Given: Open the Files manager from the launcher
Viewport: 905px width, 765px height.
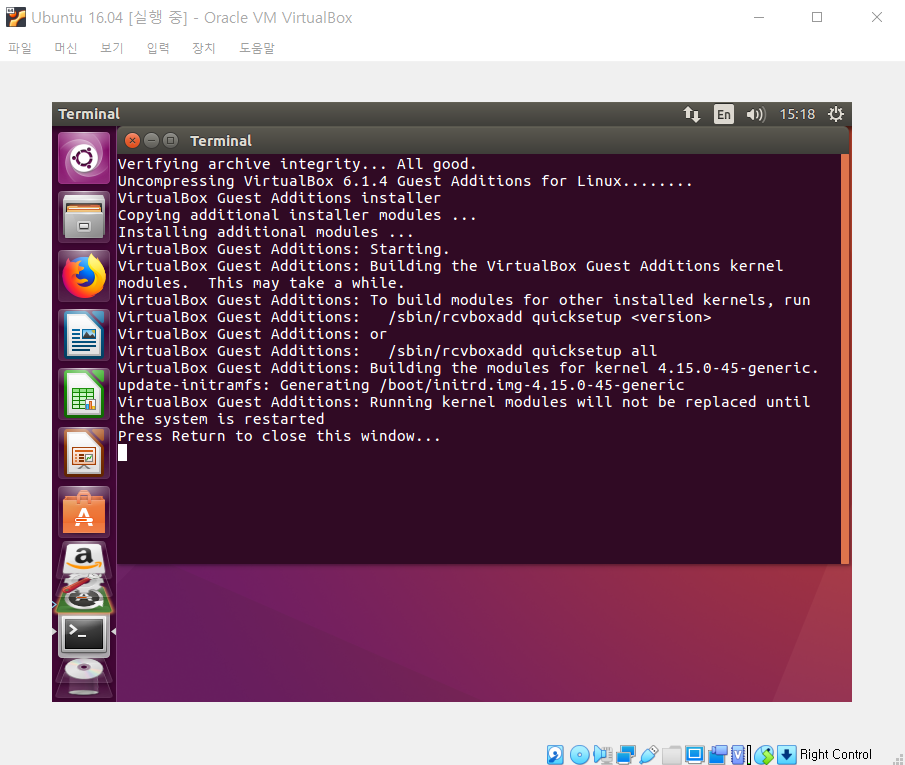Looking at the screenshot, I should pyautogui.click(x=84, y=217).
